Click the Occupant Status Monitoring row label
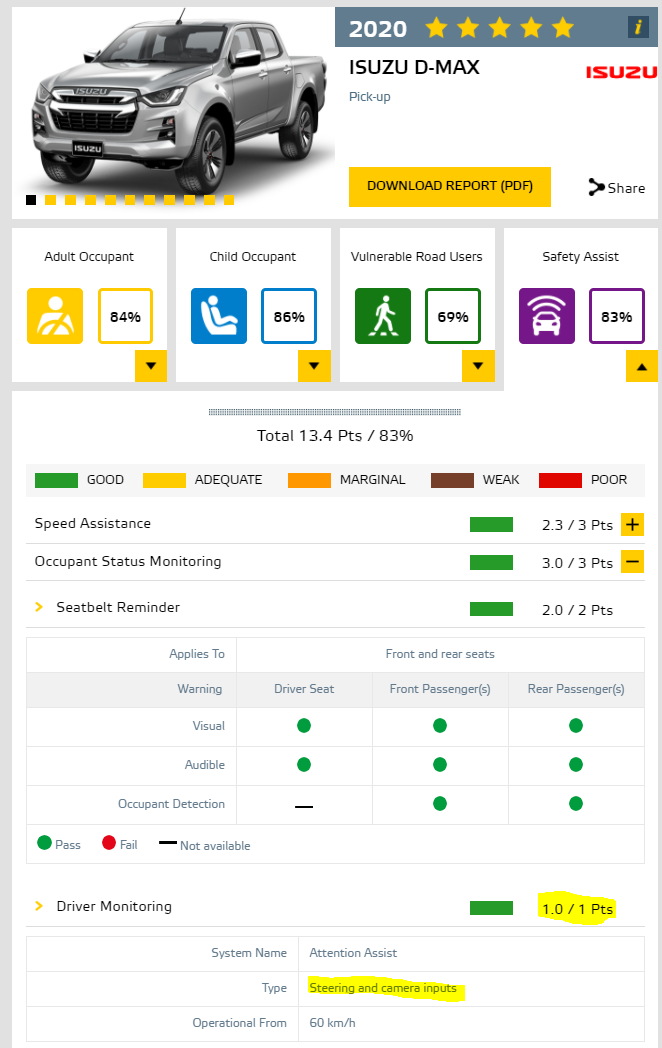The image size is (662, 1048). pyautogui.click(x=128, y=561)
